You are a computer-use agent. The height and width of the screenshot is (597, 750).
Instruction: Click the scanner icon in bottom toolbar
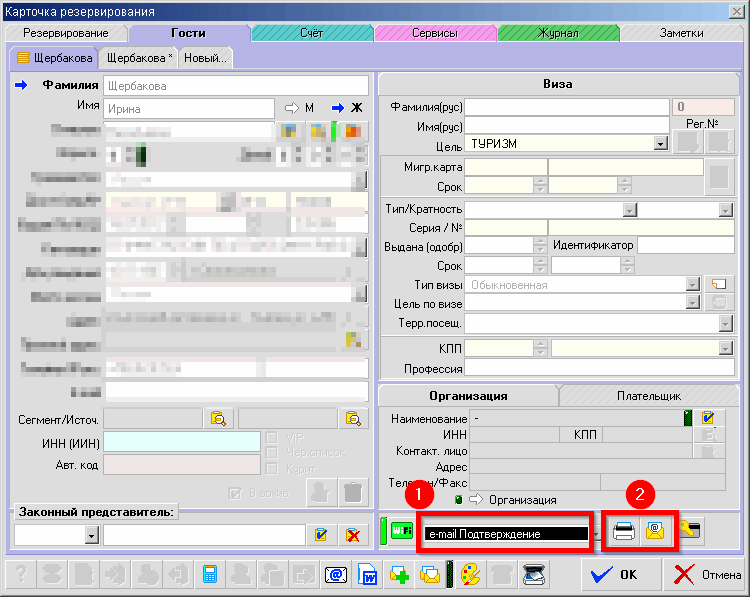tap(536, 575)
